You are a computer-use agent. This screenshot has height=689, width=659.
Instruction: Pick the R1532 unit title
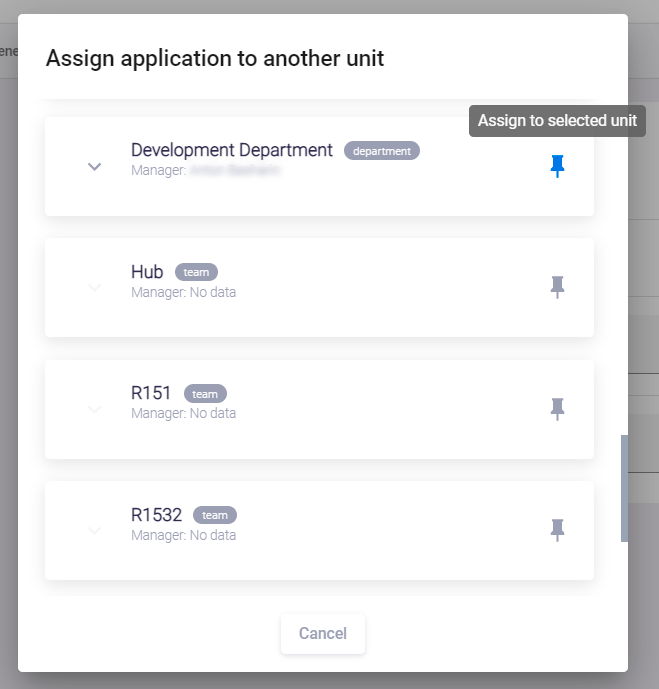coord(157,515)
